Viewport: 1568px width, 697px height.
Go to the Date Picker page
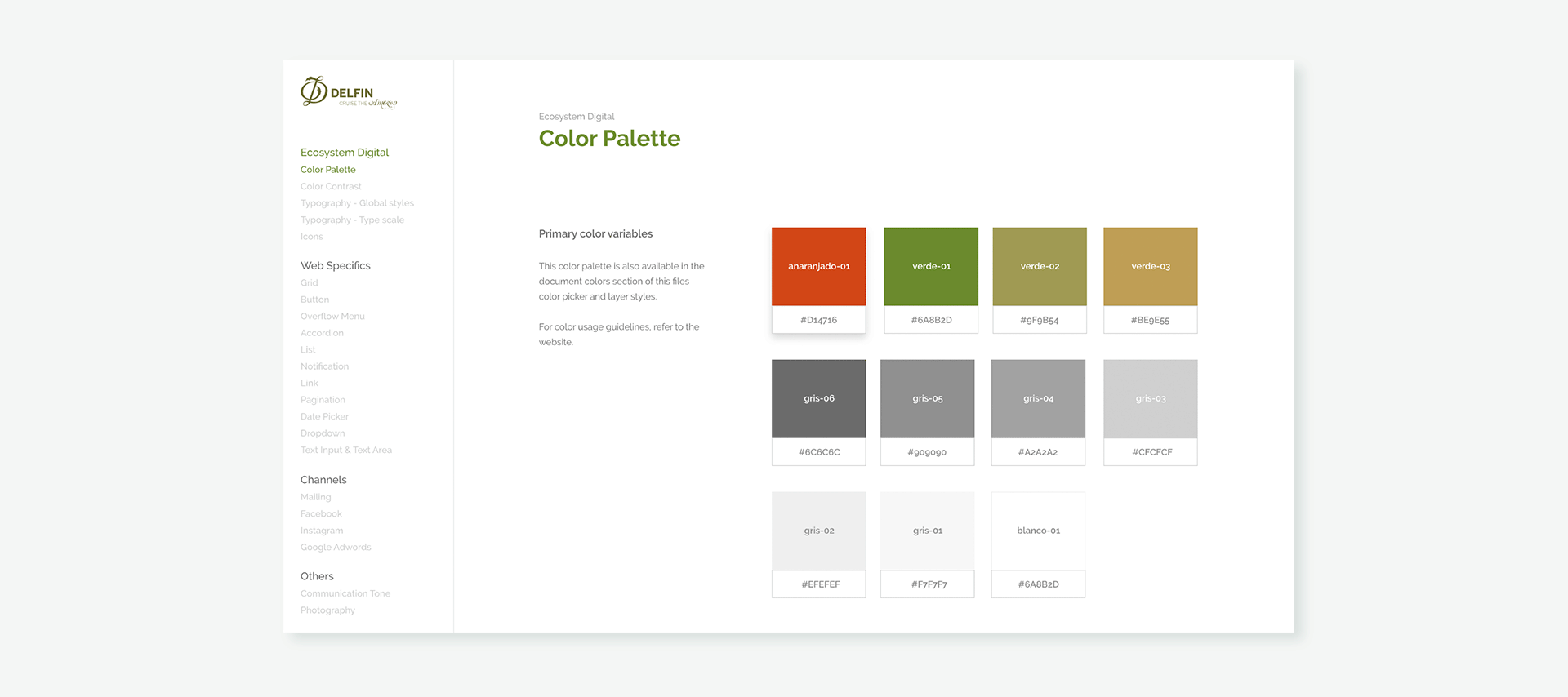324,417
